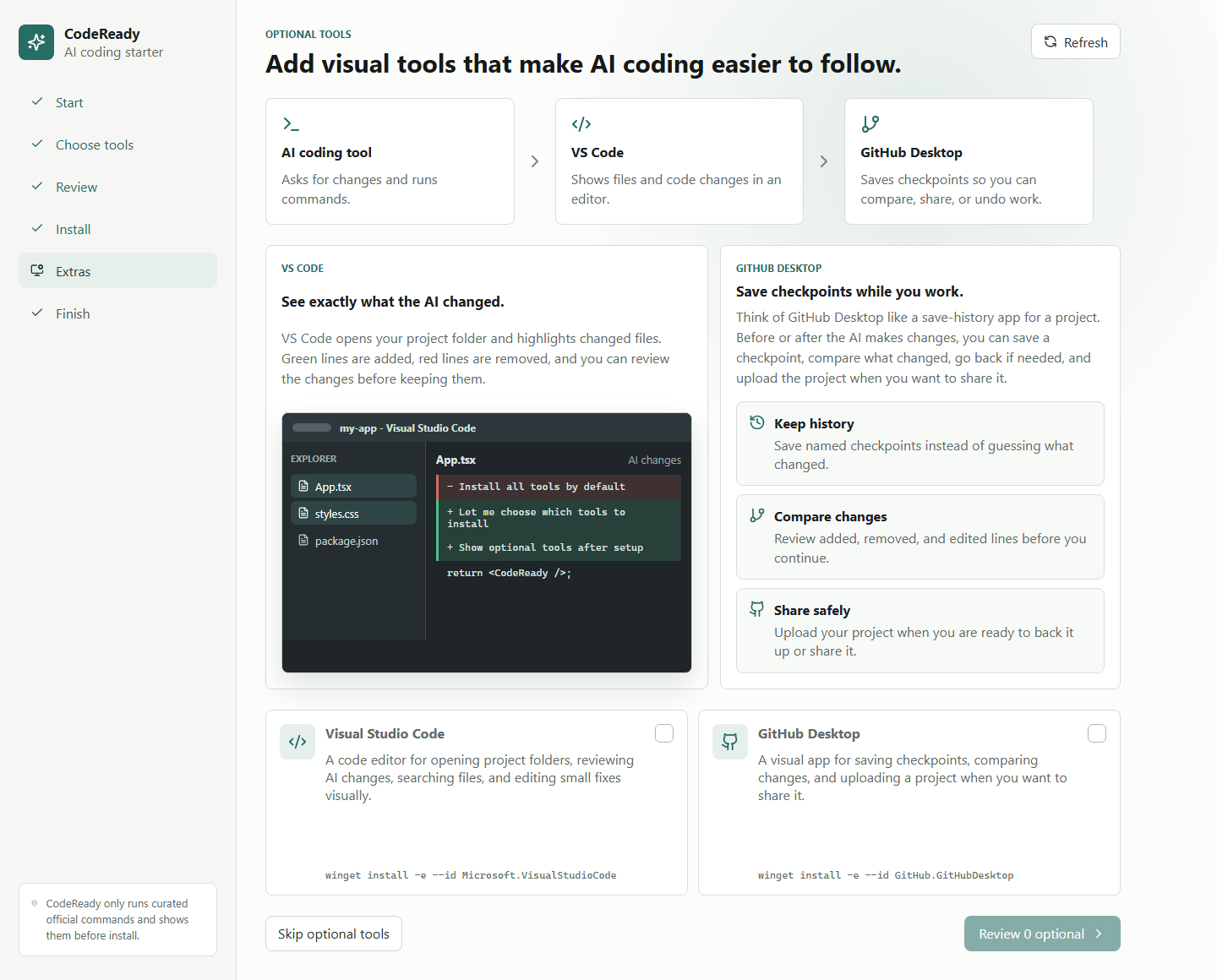This screenshot has height=980, width=1217.
Task: Click package.json in the mock Explorer
Action: (x=353, y=541)
